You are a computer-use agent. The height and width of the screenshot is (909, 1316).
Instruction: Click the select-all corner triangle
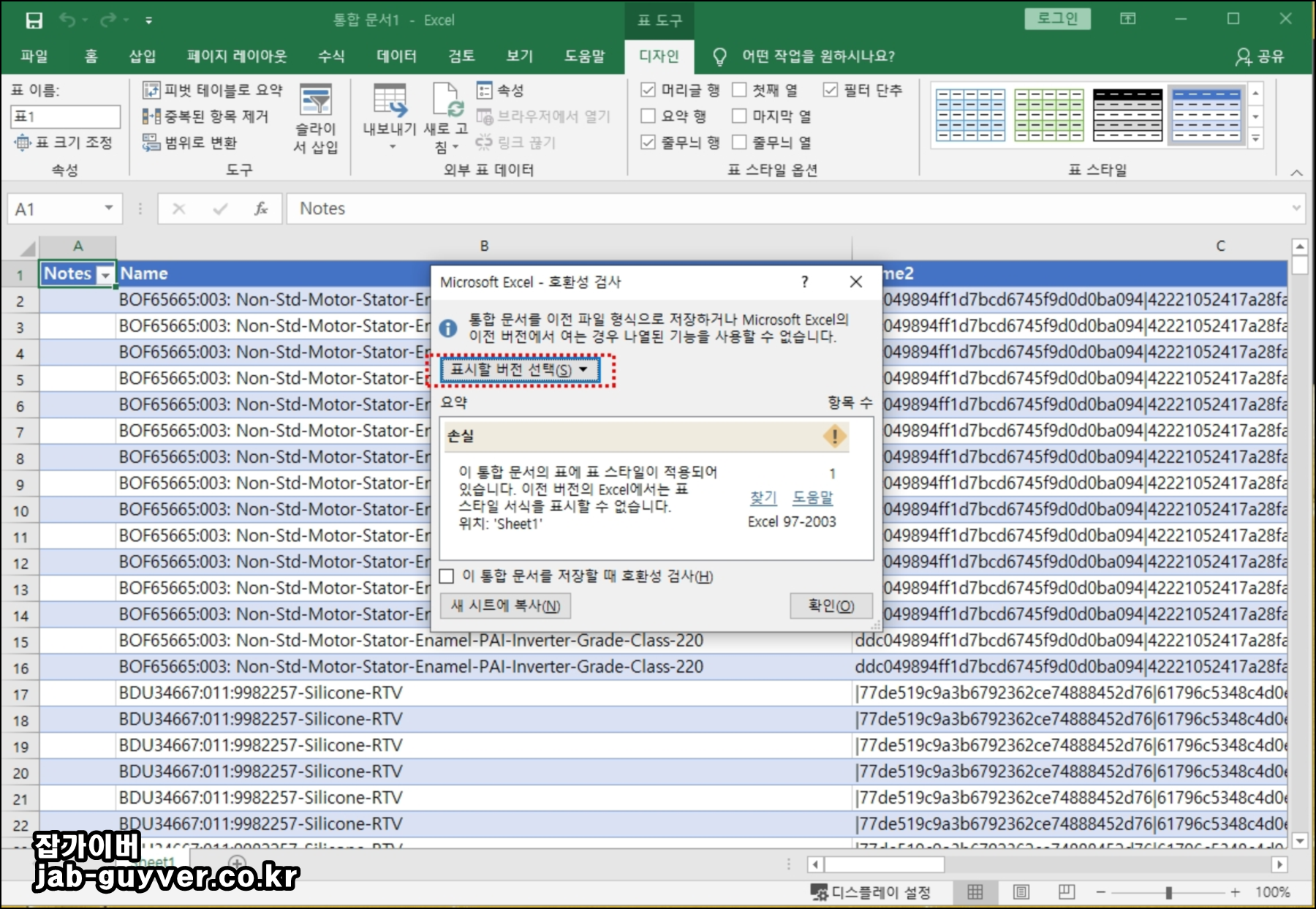(x=26, y=247)
